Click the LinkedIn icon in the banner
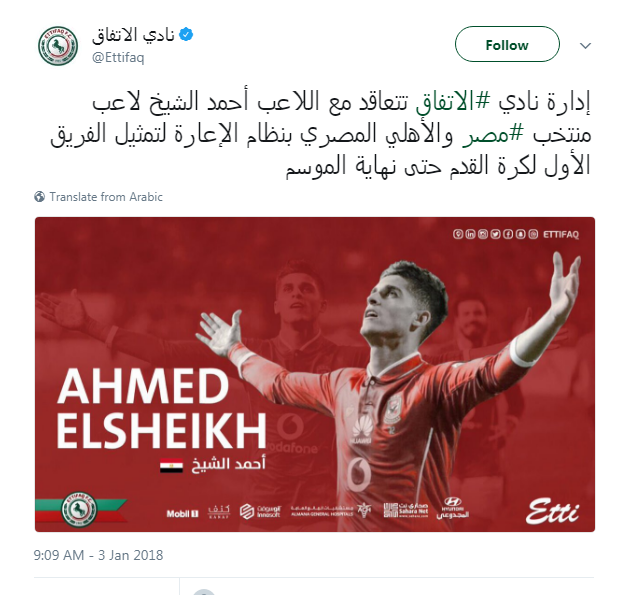Viewport: 622px width, 595px height. (470, 234)
